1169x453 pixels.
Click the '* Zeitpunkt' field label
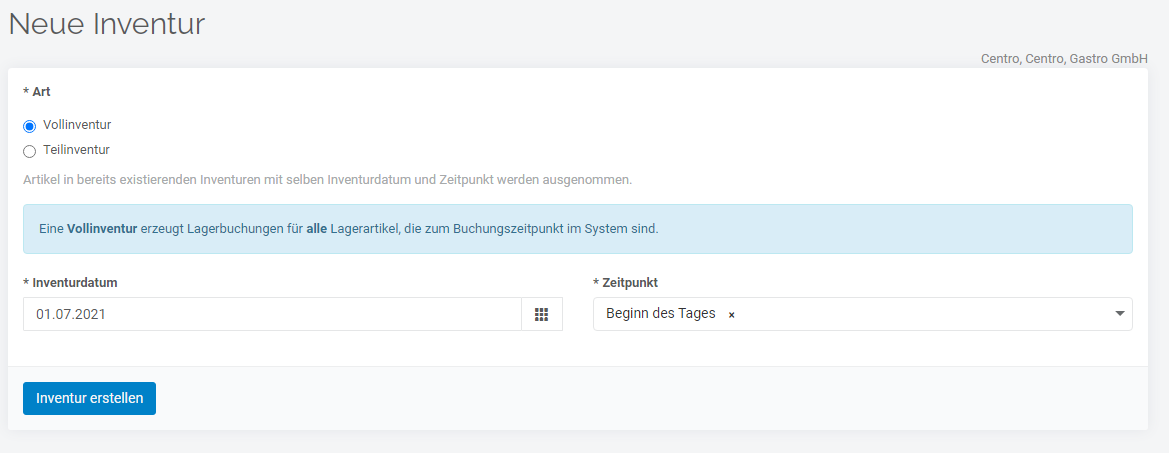[625, 283]
